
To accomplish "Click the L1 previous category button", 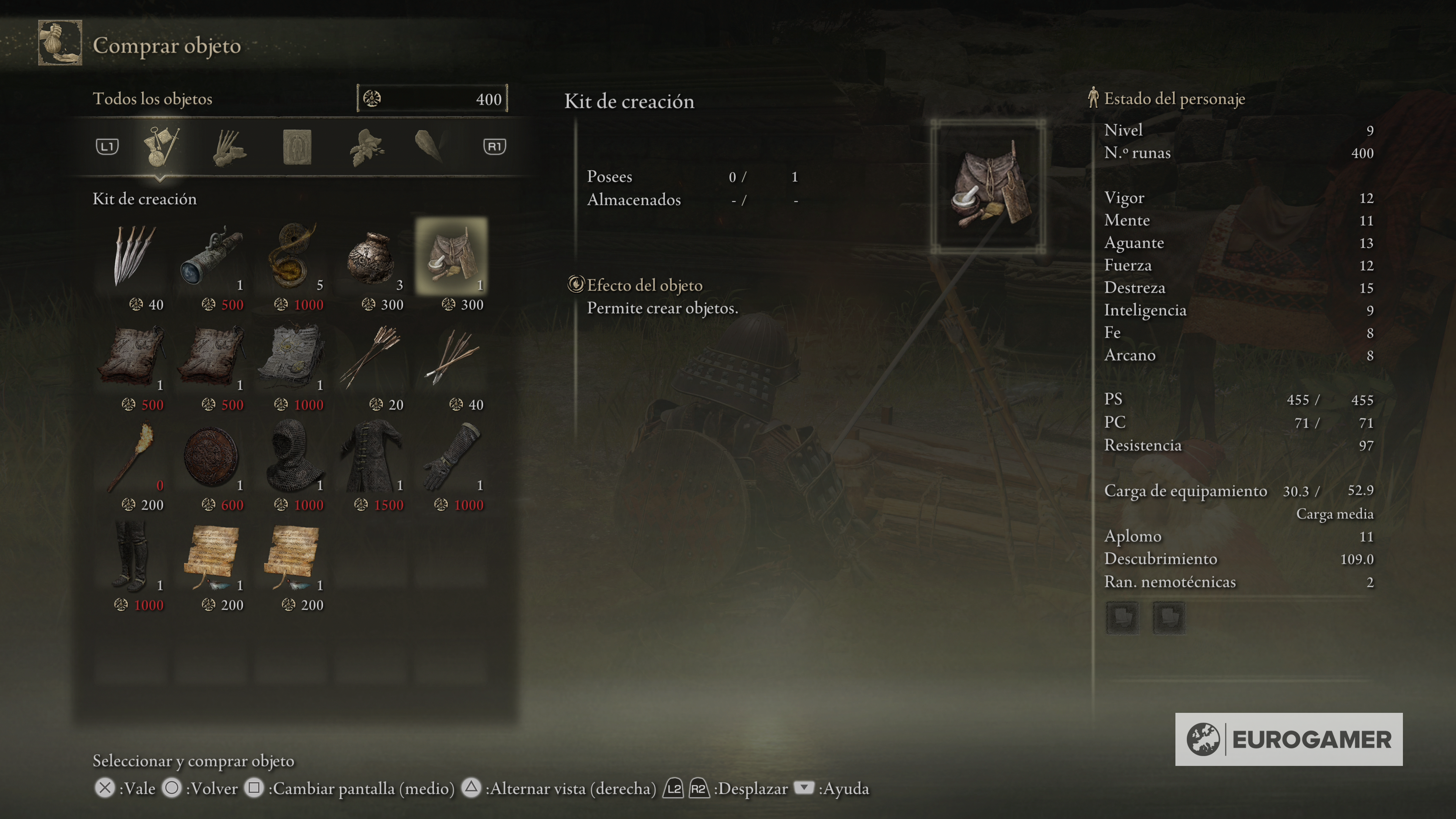I will coord(107,147).
